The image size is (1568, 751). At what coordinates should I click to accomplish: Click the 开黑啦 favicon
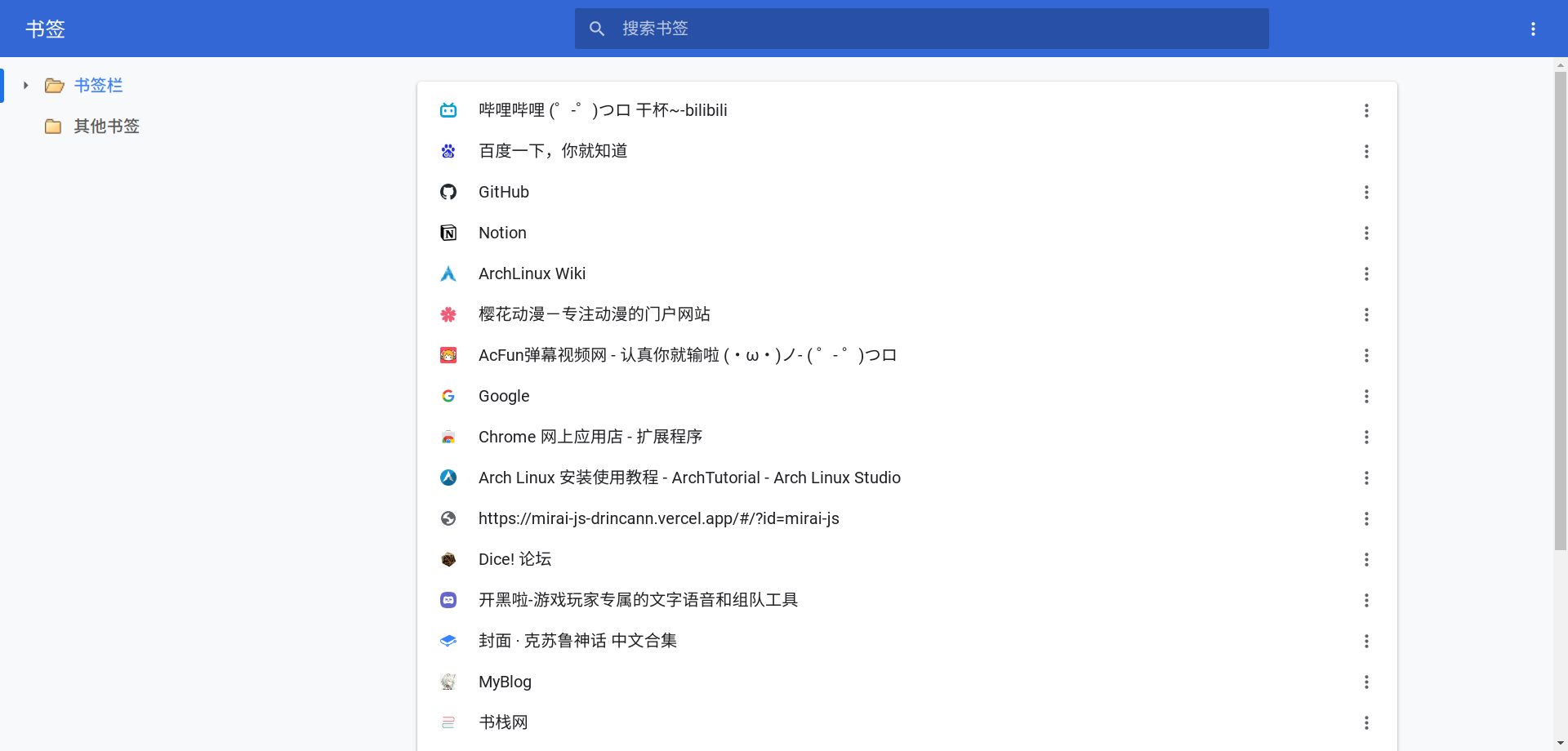tap(448, 600)
